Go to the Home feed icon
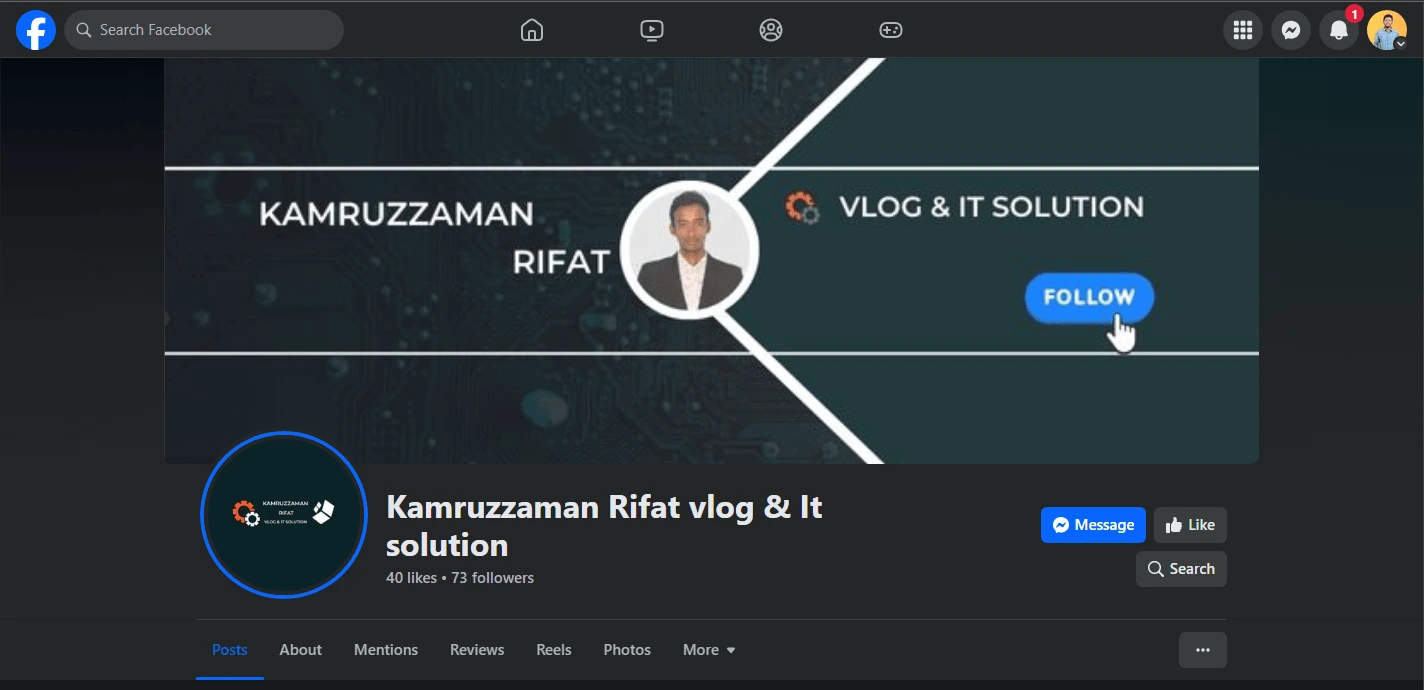The height and width of the screenshot is (690, 1424). pos(532,30)
